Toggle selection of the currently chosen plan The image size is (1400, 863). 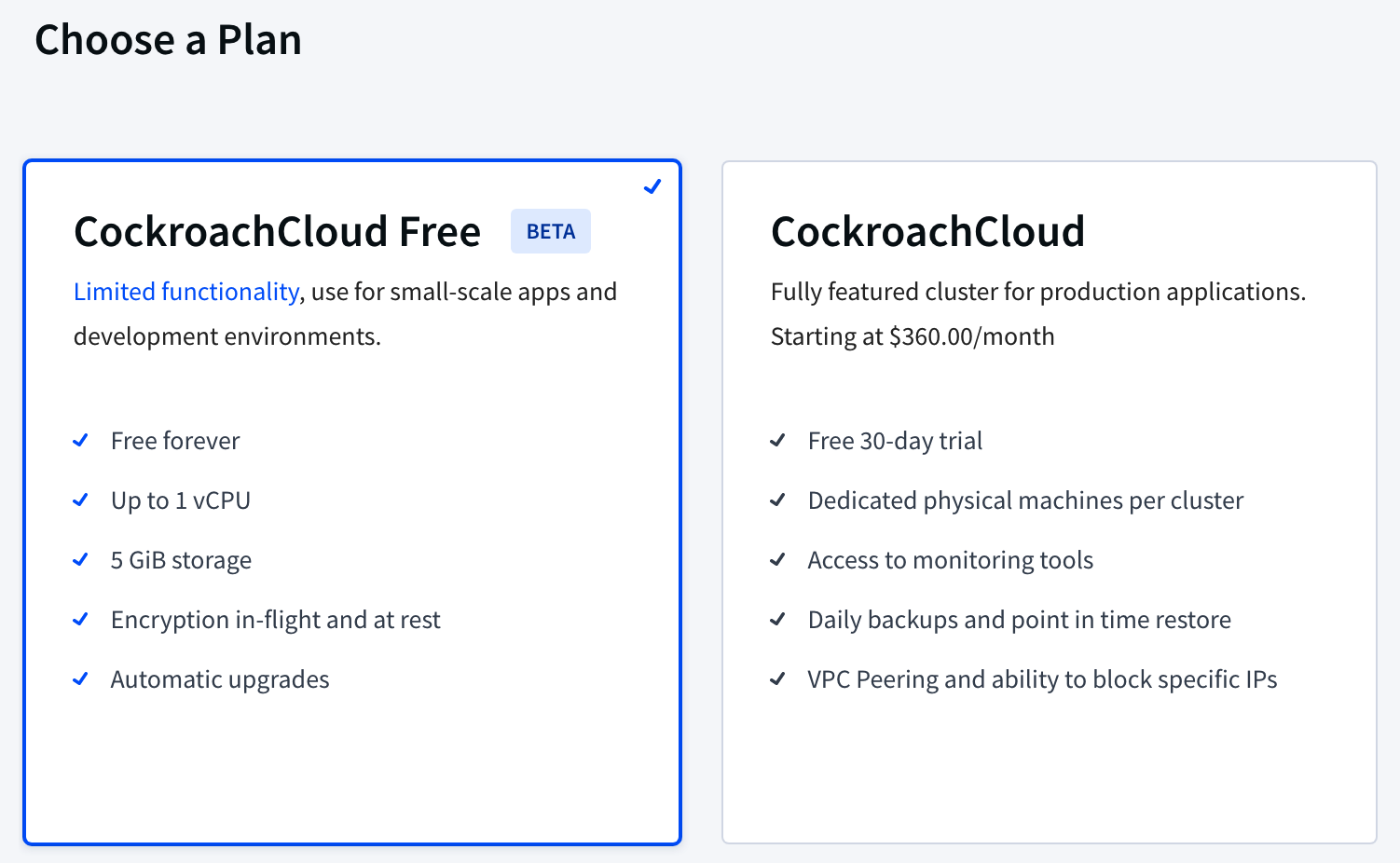[352, 764]
